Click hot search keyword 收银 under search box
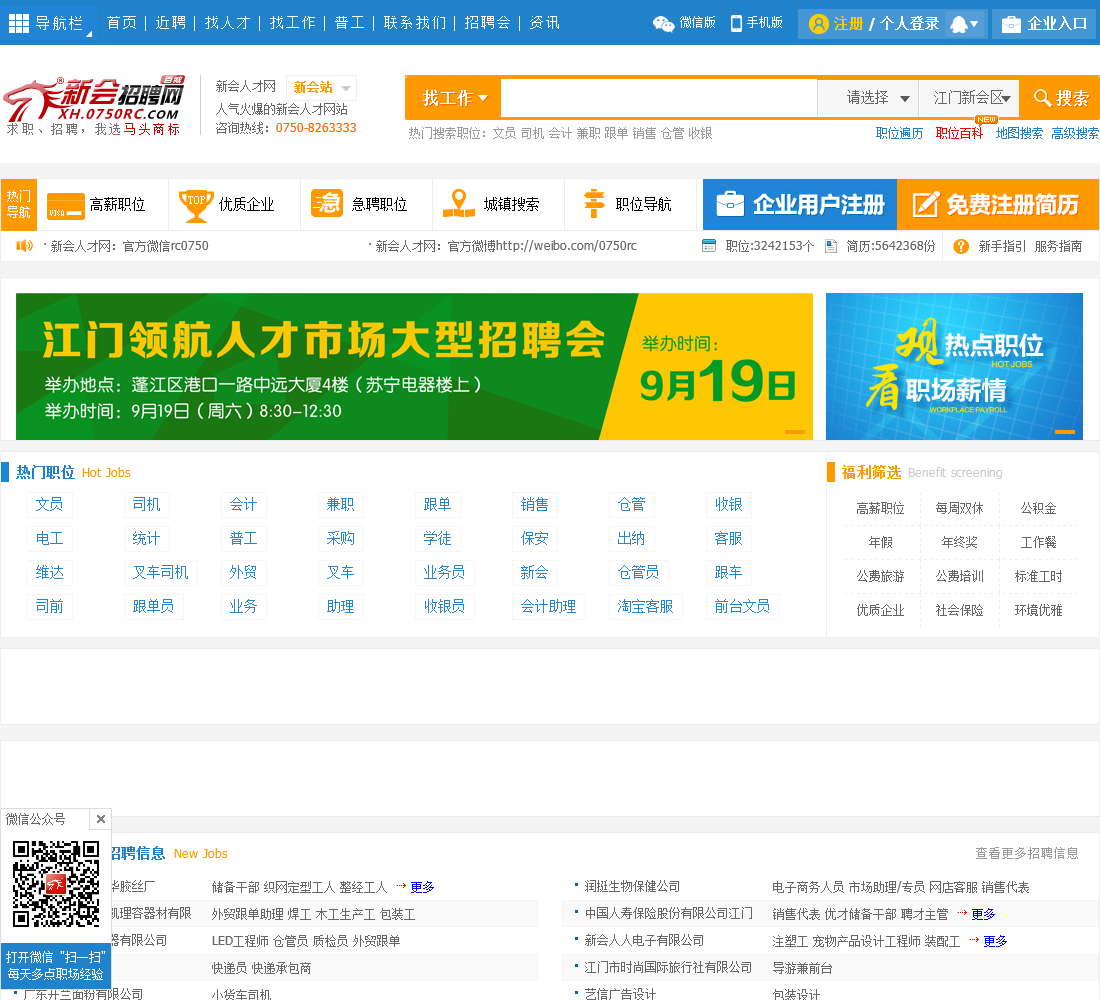This screenshot has width=1100, height=1000. (700, 133)
